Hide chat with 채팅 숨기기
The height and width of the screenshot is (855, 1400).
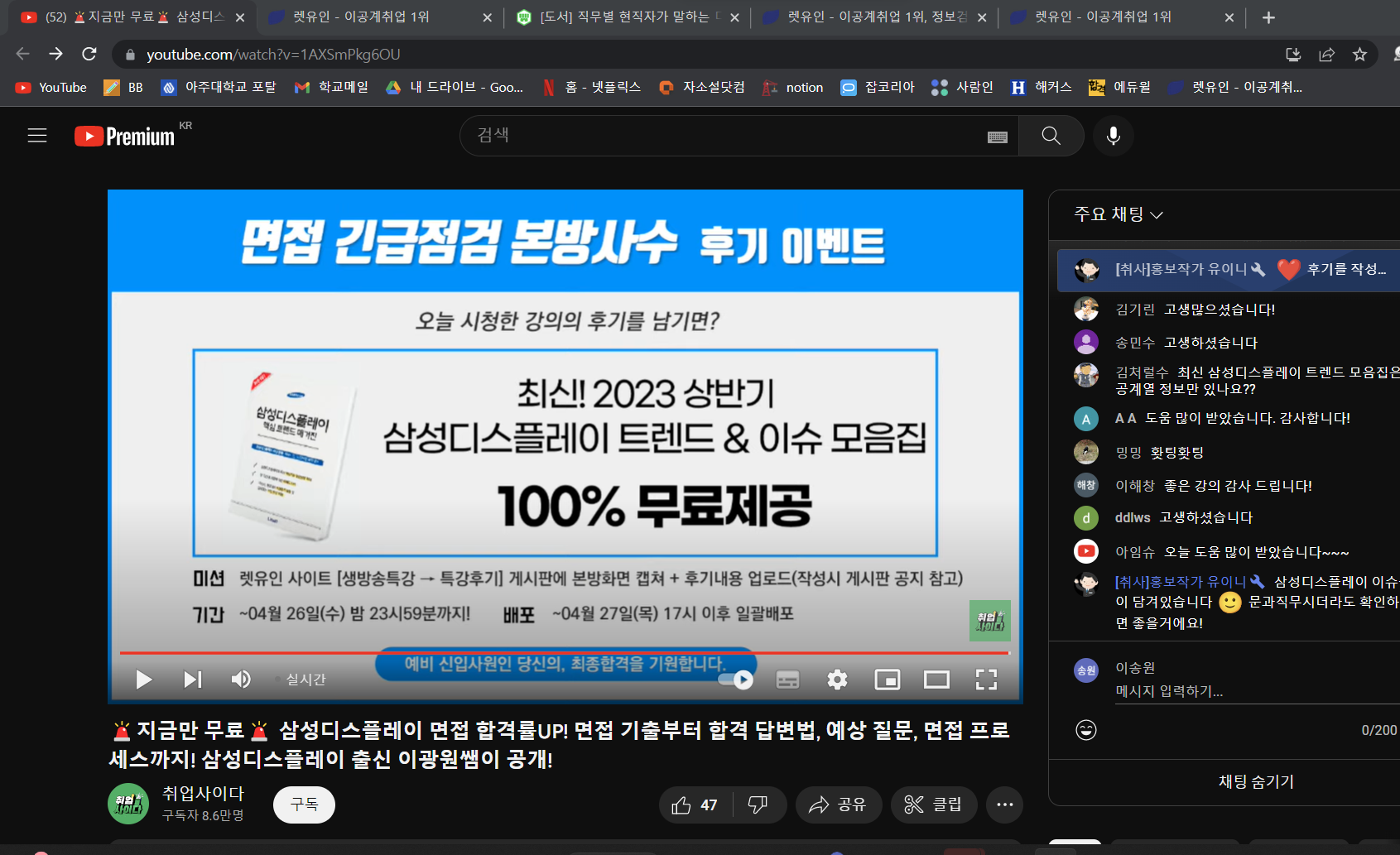coord(1256,781)
